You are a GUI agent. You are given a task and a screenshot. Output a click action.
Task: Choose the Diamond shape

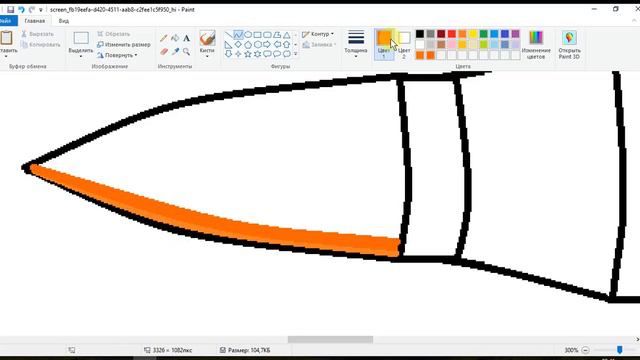[238, 44]
